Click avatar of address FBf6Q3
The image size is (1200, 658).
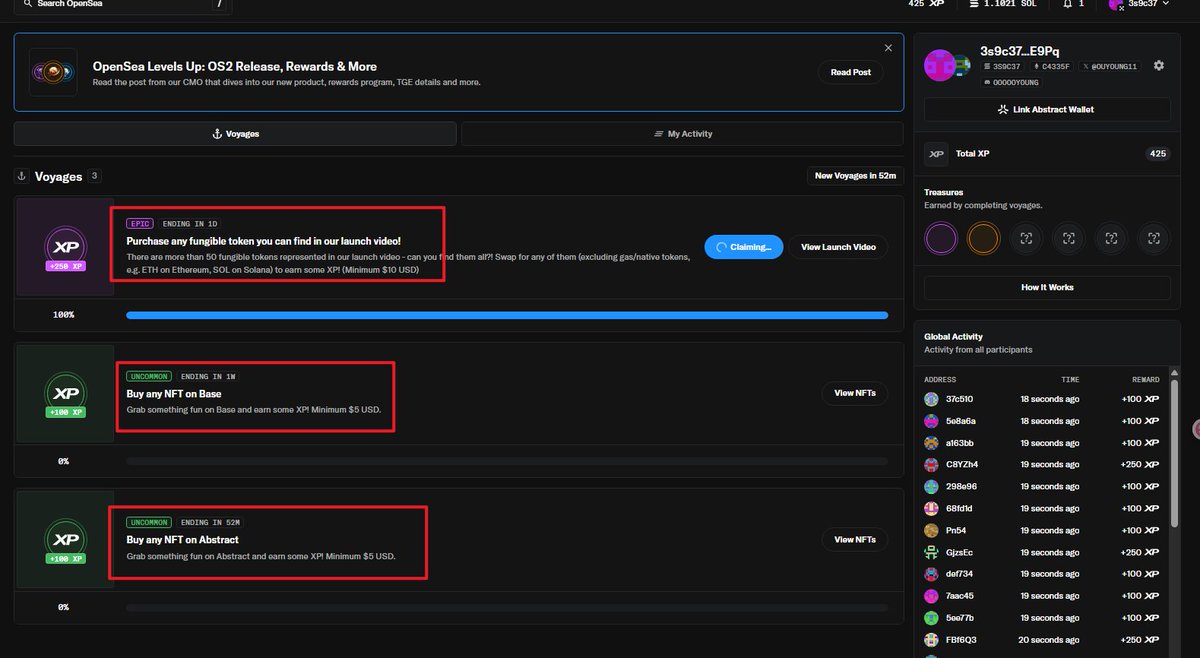932,640
